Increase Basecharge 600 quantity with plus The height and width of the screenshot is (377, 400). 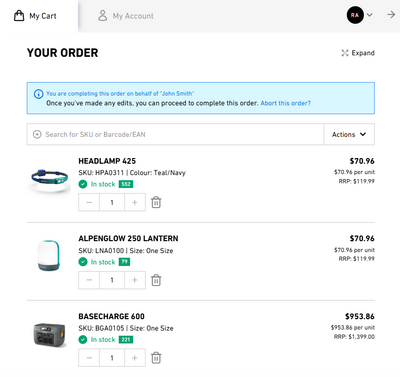tap(135, 358)
